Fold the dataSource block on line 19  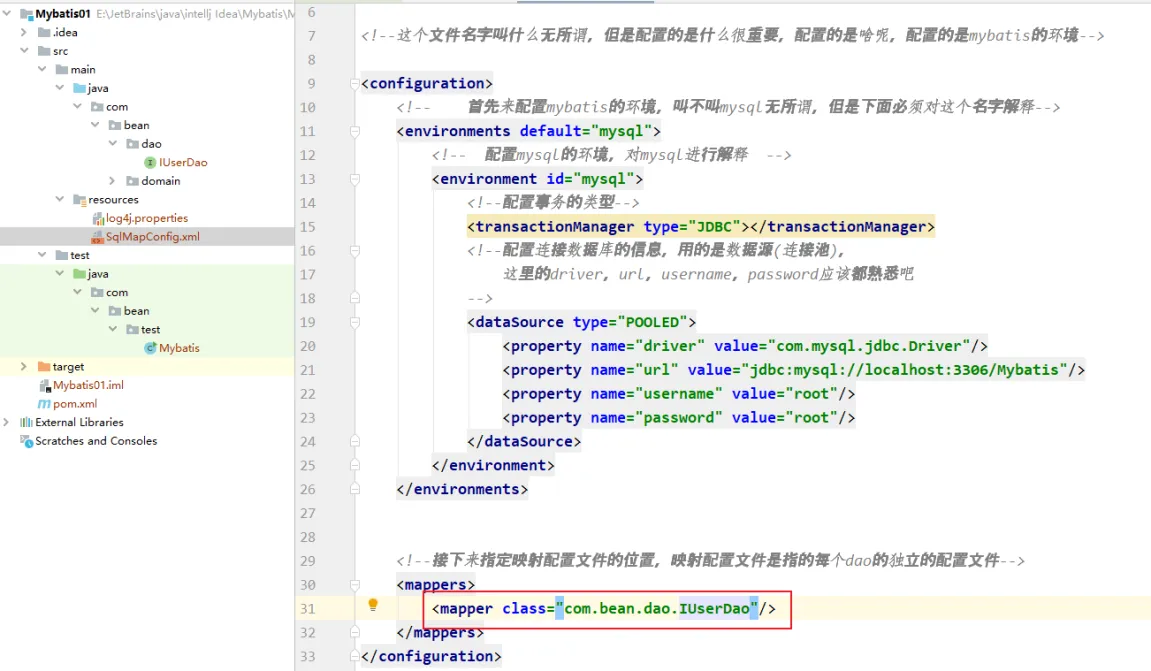pyautogui.click(x=354, y=322)
